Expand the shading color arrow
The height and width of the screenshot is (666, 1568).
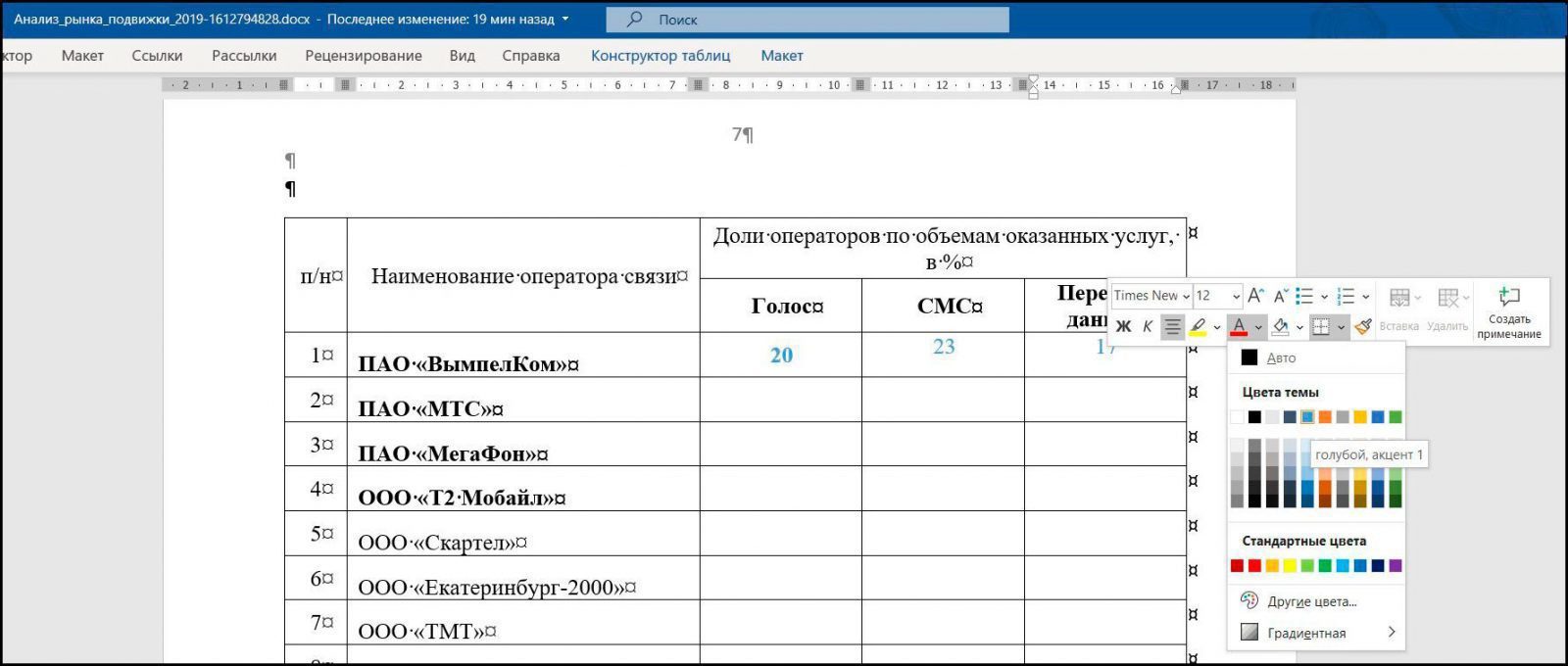click(x=1299, y=327)
